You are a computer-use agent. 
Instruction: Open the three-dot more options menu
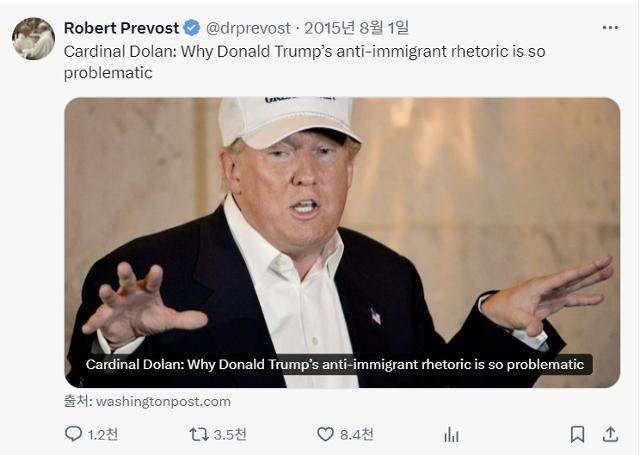pyautogui.click(x=610, y=28)
